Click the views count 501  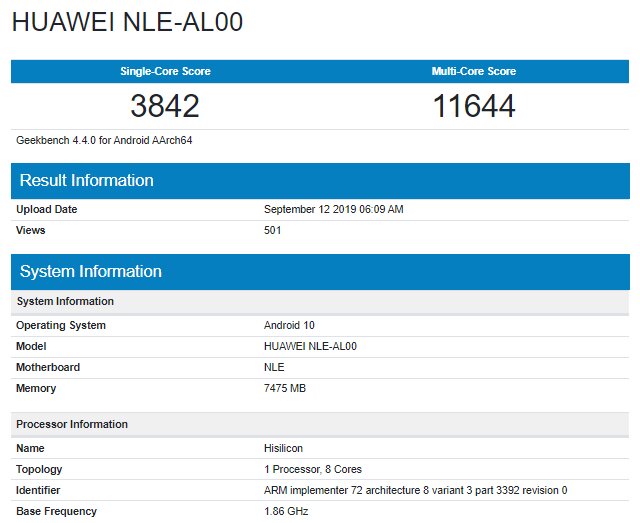[x=273, y=230]
